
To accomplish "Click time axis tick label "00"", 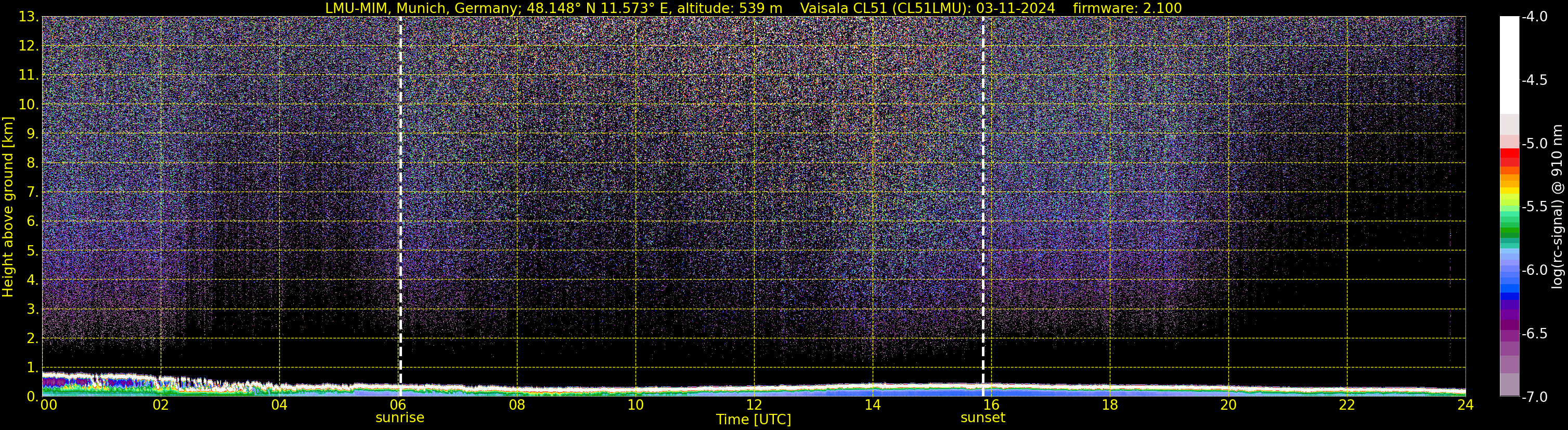I will click(x=49, y=405).
